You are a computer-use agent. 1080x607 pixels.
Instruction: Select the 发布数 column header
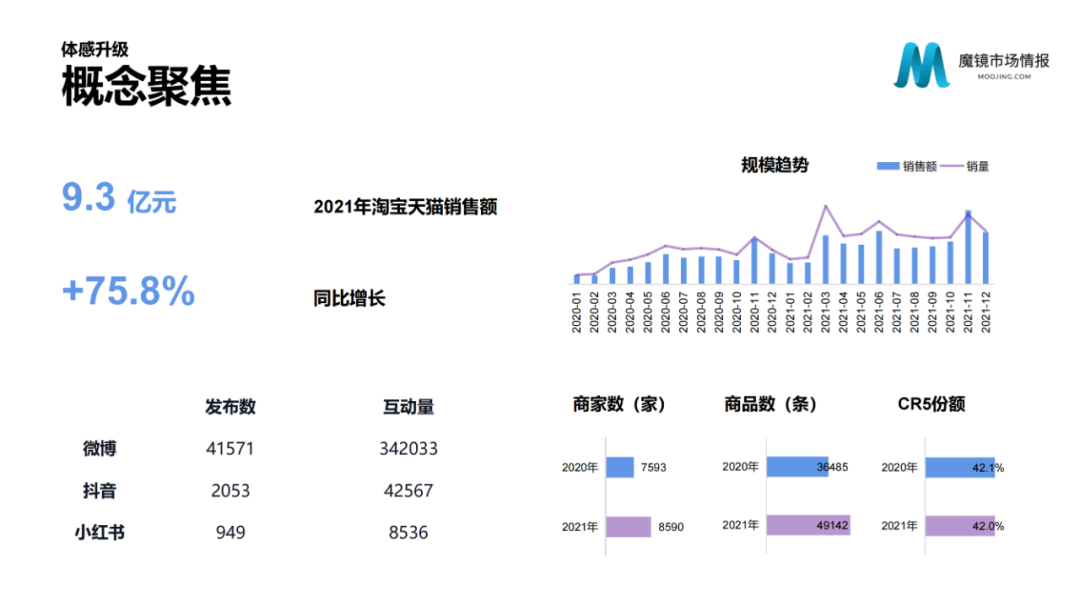[230, 407]
